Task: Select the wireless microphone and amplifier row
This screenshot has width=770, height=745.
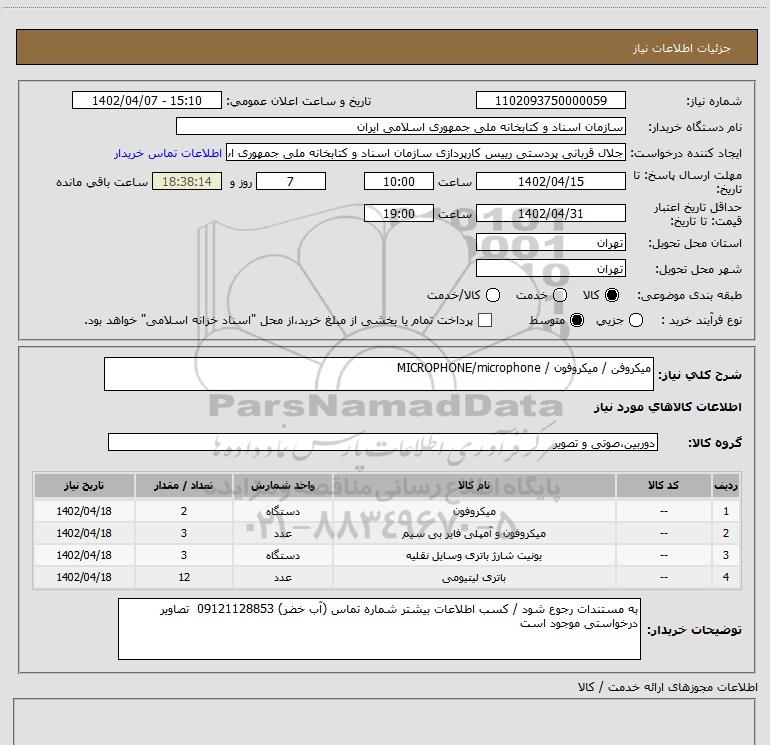Action: click(387, 533)
